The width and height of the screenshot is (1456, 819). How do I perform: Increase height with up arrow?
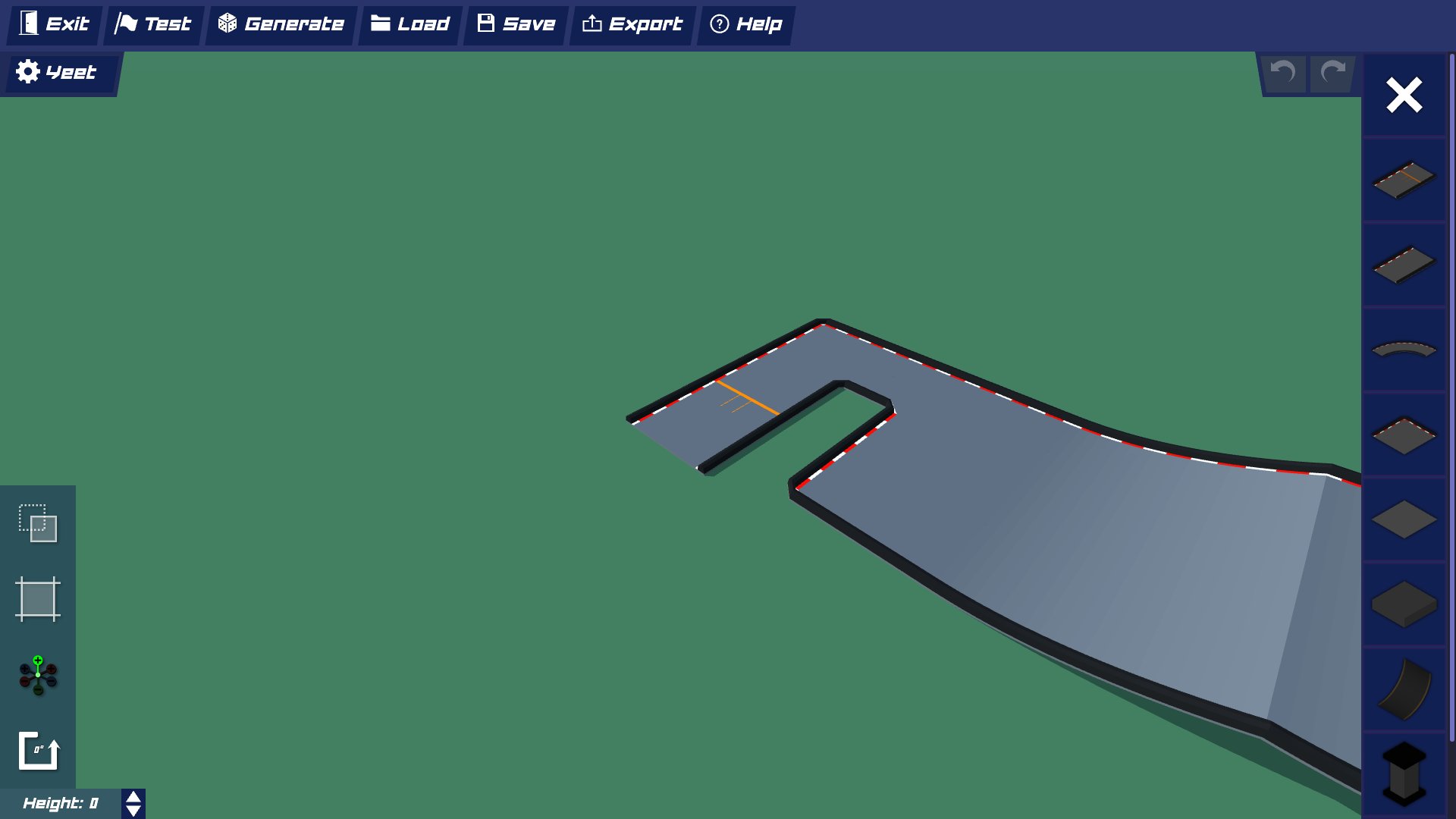[x=133, y=797]
